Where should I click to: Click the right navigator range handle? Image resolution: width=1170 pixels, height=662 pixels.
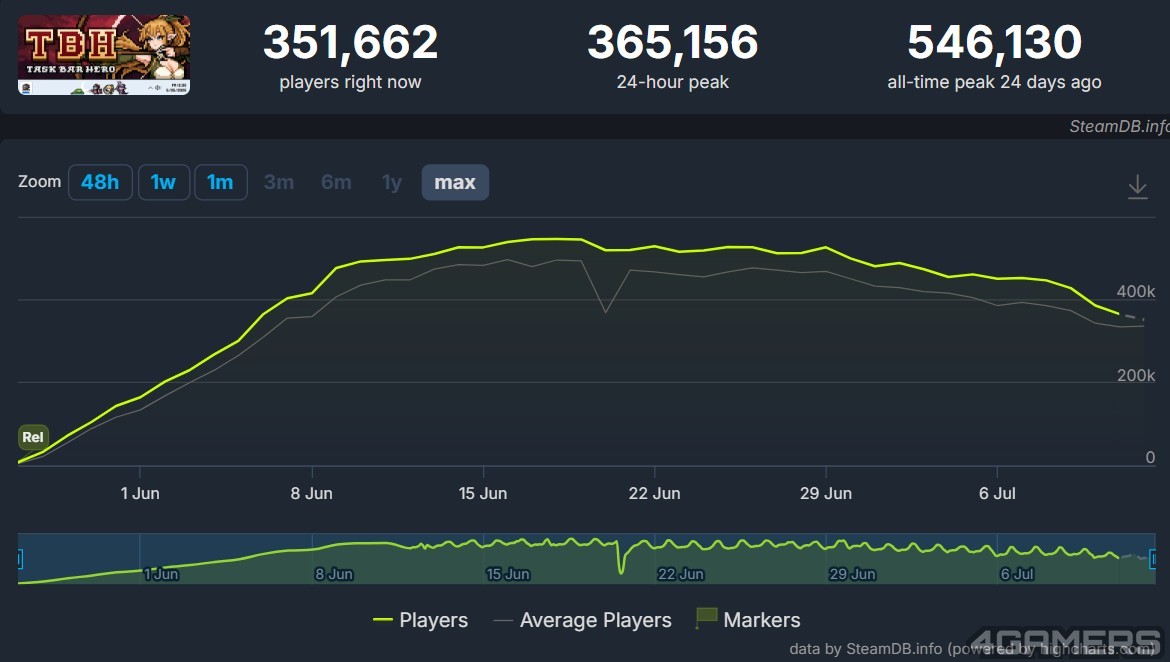tap(1154, 558)
